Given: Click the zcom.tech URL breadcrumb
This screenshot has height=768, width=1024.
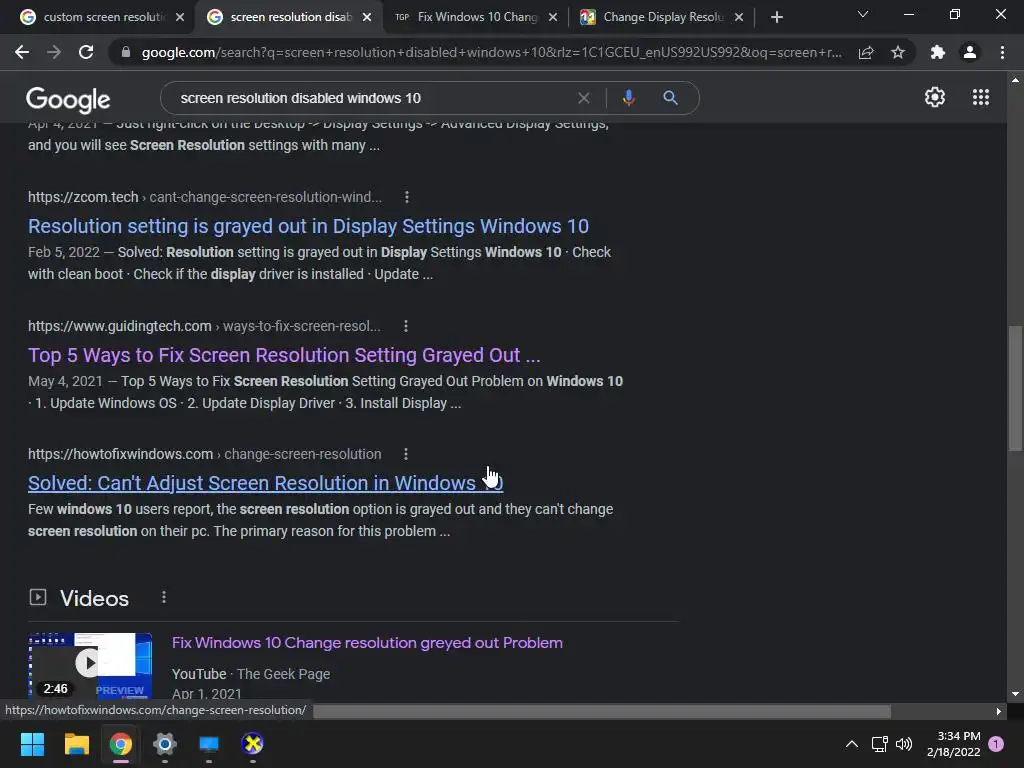Looking at the screenshot, I should coord(204,197).
